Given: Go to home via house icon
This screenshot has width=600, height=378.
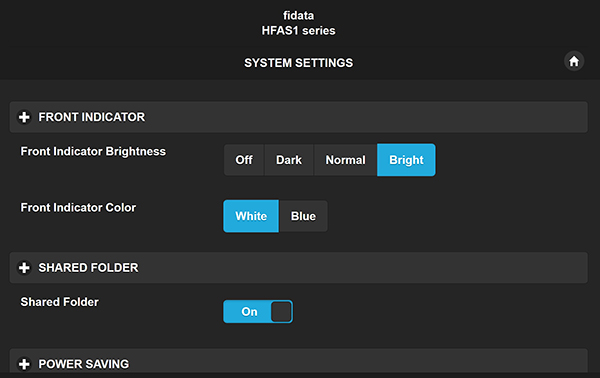Looking at the screenshot, I should [x=574, y=61].
